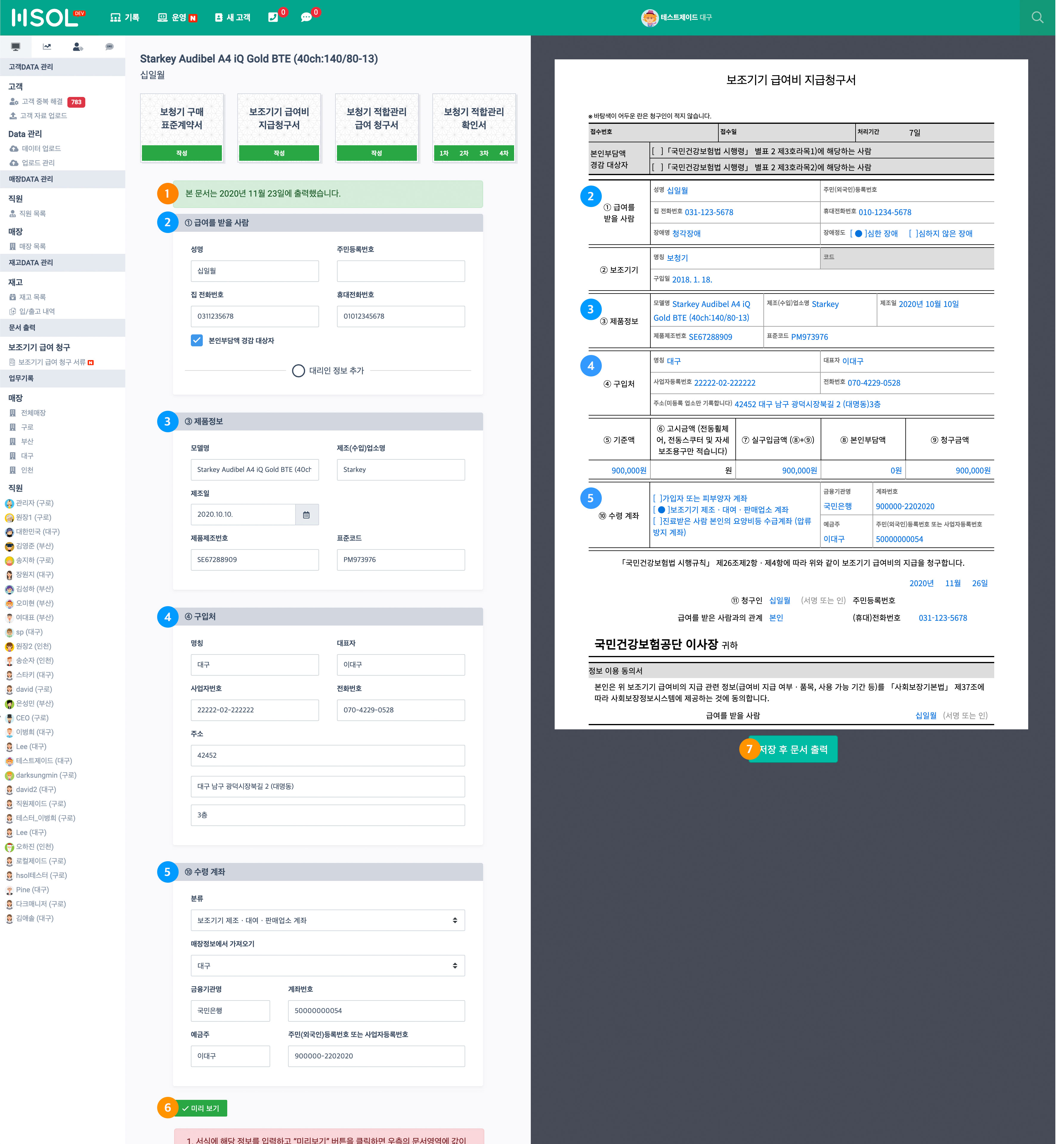The height and width of the screenshot is (1144, 1064).
Task: Select 4차 on 적합관리 확인서
Action: pyautogui.click(x=504, y=153)
